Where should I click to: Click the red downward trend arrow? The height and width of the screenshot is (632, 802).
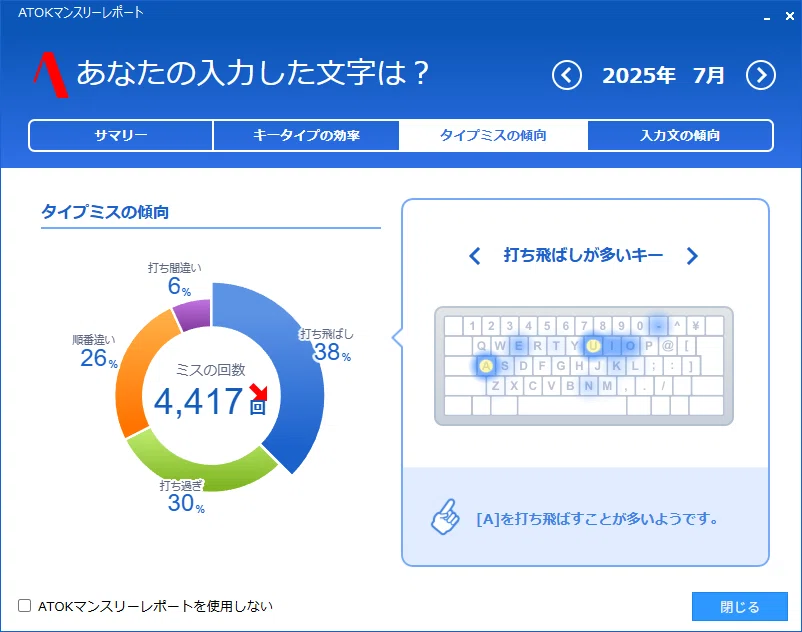point(259,392)
